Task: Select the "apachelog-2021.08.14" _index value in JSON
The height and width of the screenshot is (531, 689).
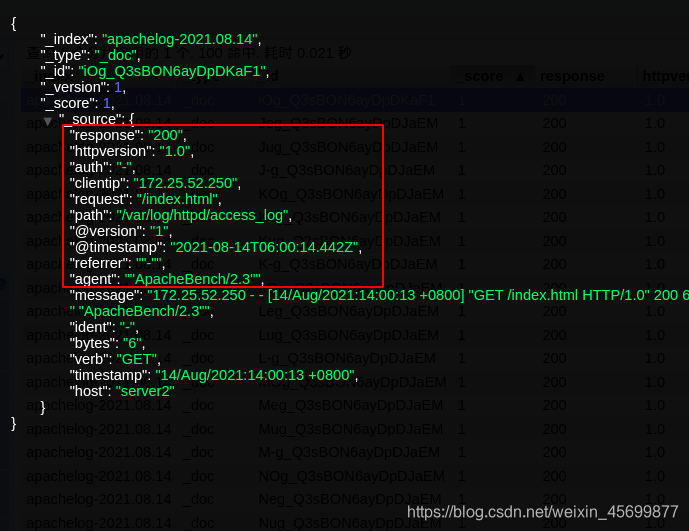Action: click(180, 39)
